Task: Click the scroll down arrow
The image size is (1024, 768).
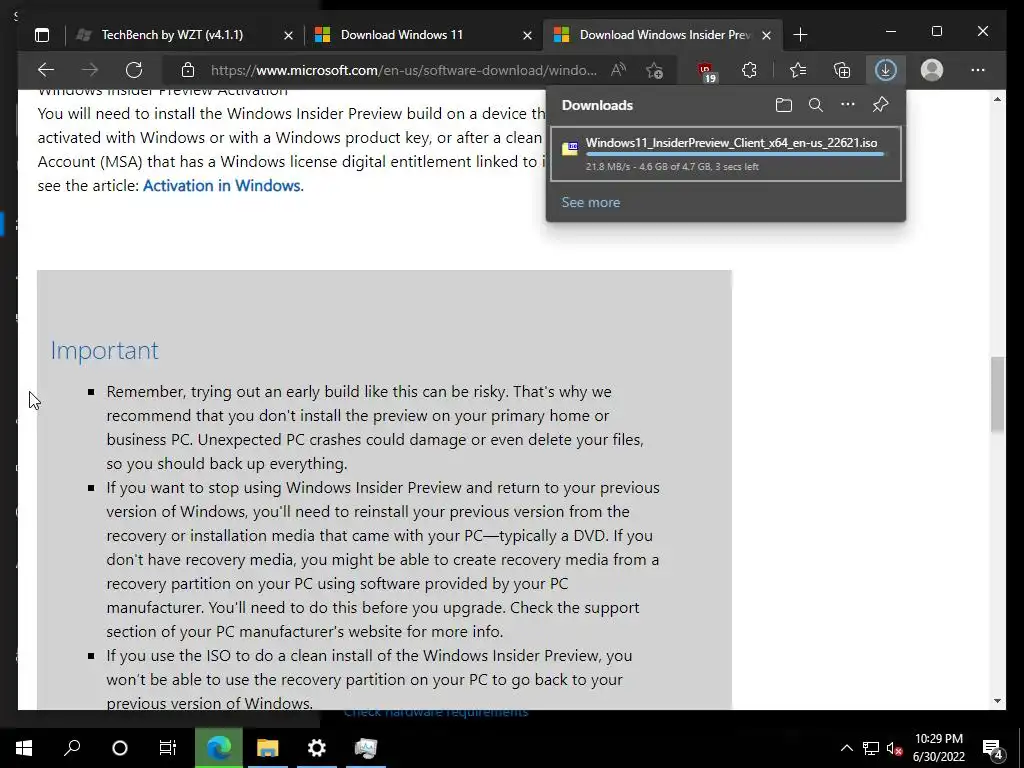Action: (997, 701)
